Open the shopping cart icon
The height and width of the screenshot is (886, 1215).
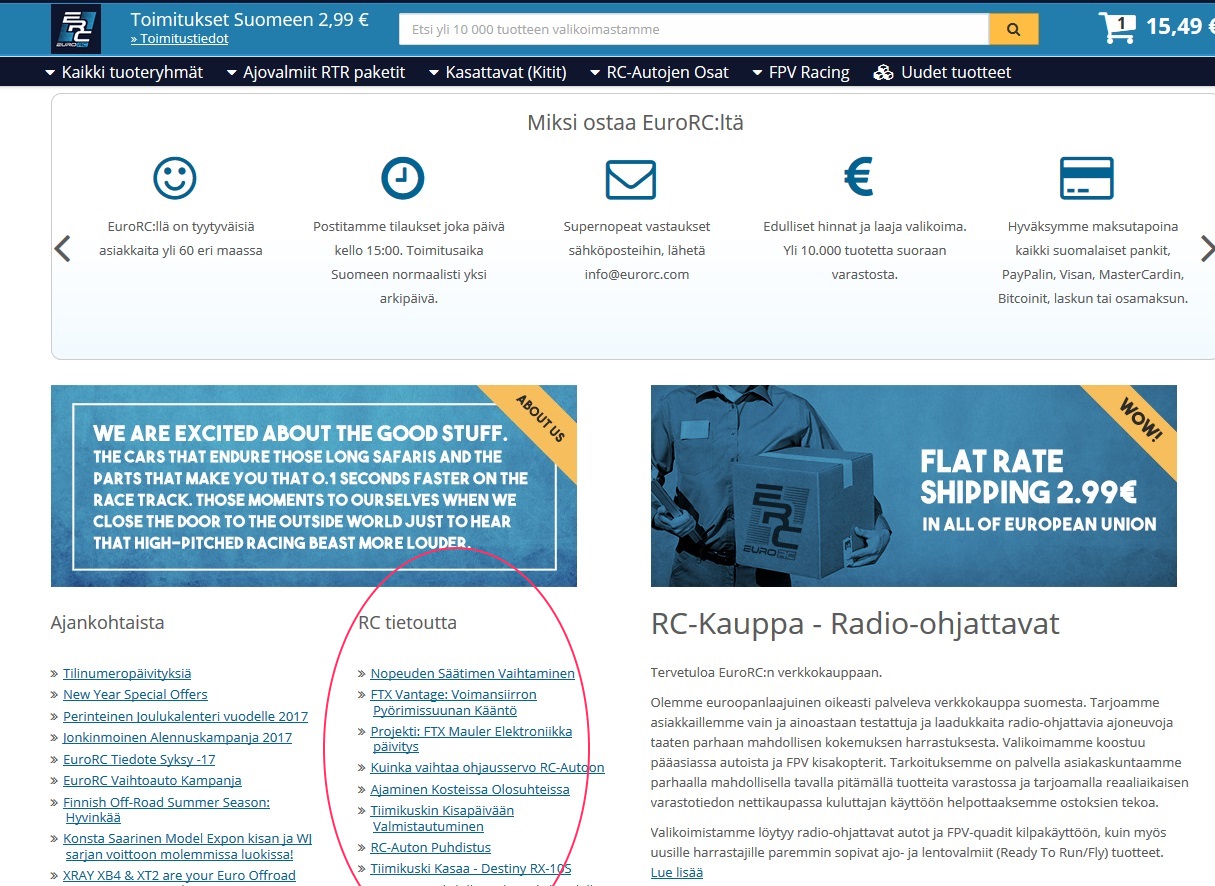pos(1117,28)
